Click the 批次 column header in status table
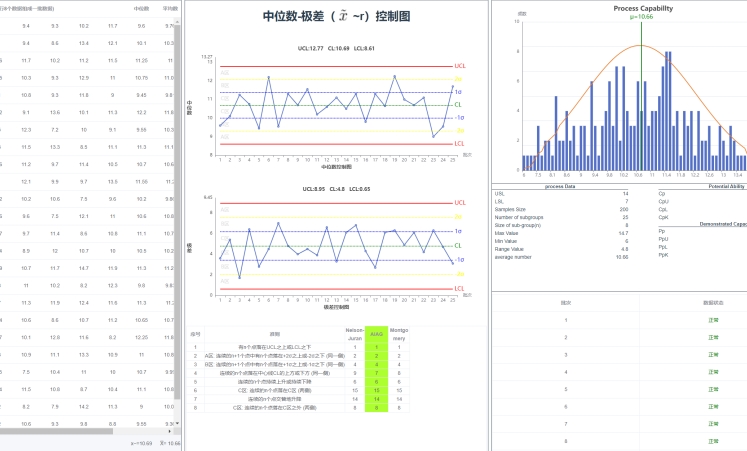The height and width of the screenshot is (451, 747). point(566,300)
